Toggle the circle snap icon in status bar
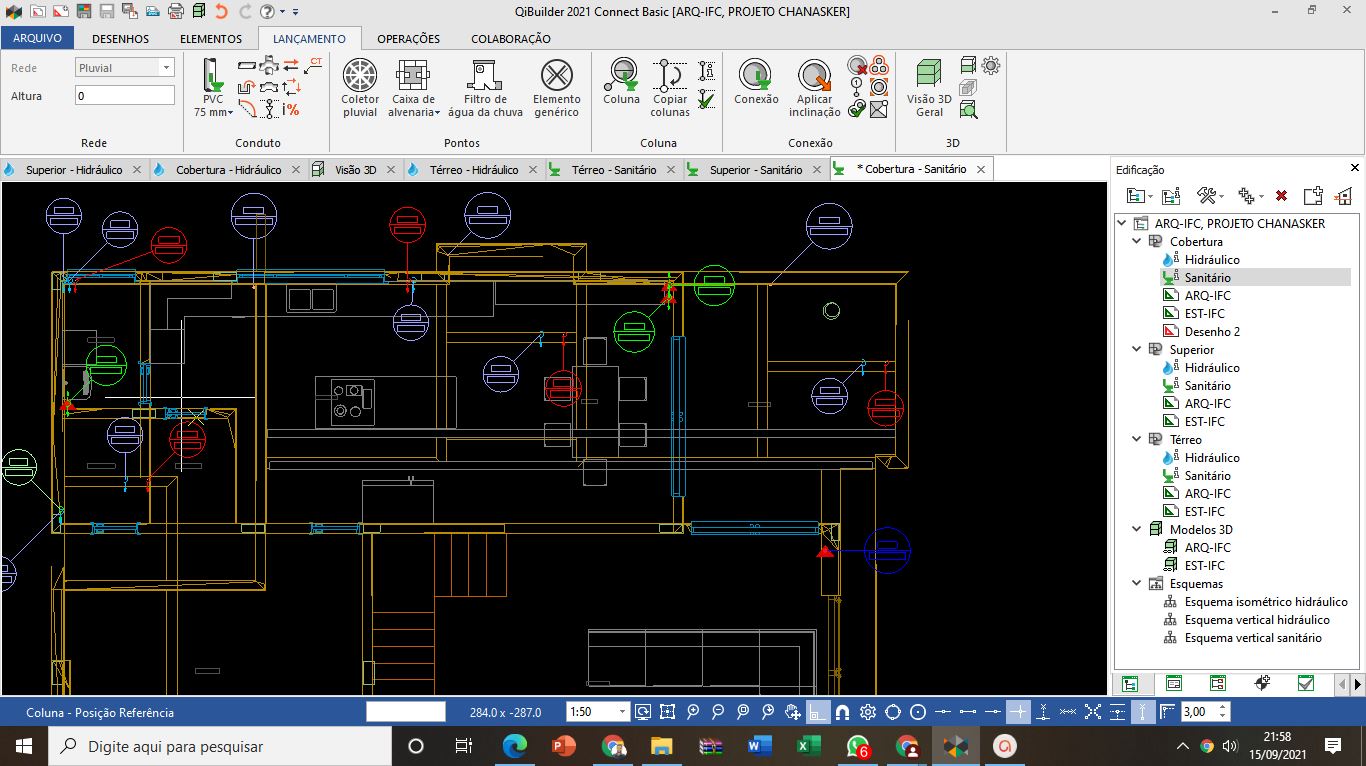Screen dimensions: 1366x766 (x=893, y=712)
